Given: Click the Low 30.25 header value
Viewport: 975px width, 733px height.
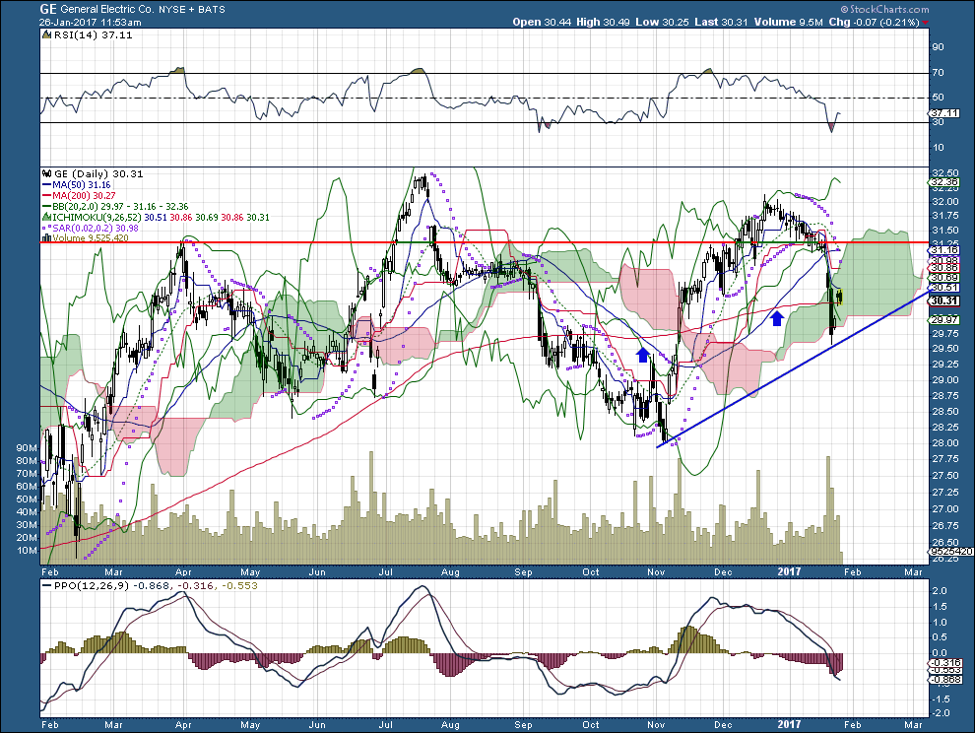Looking at the screenshot, I should point(661,22).
